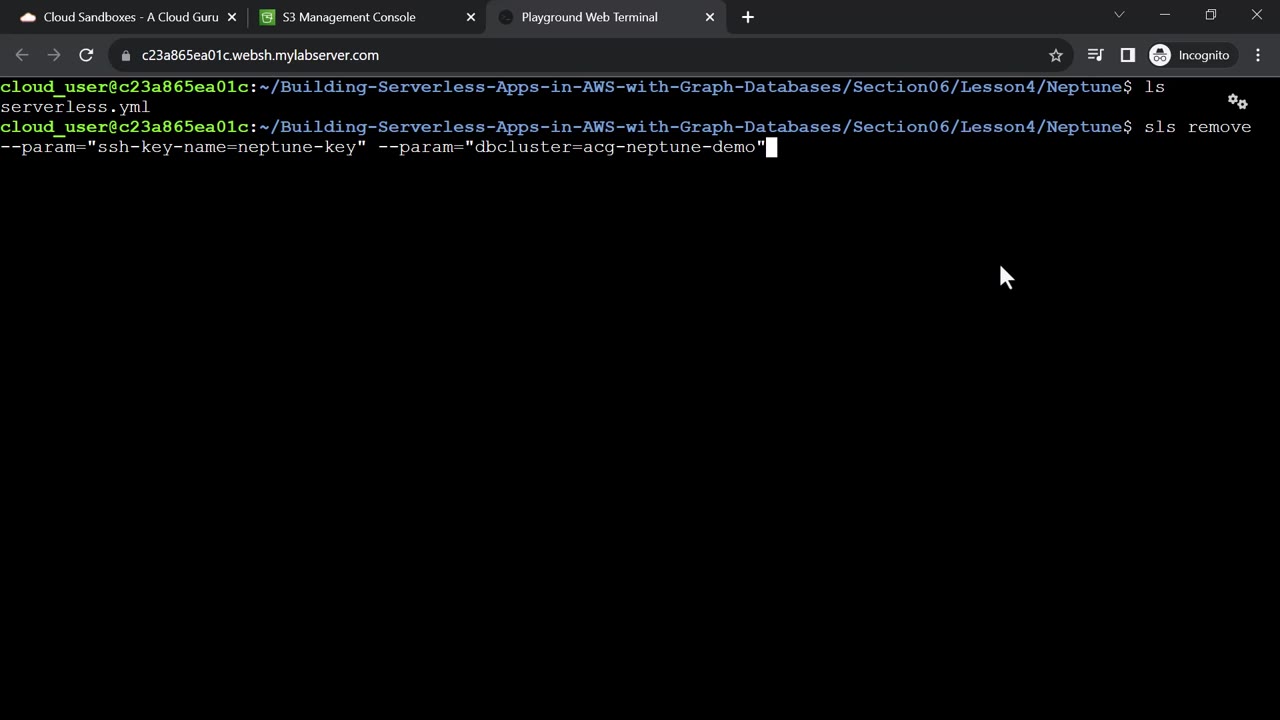
Task: Switch to S3 Management Console tab
Action: [x=365, y=17]
